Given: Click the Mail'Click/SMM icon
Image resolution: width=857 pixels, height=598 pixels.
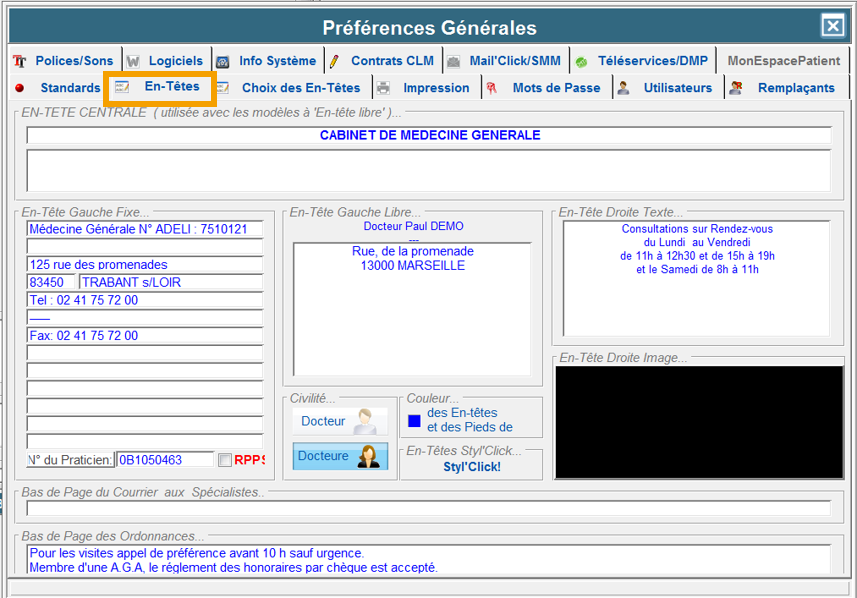Looking at the screenshot, I should click(x=453, y=62).
